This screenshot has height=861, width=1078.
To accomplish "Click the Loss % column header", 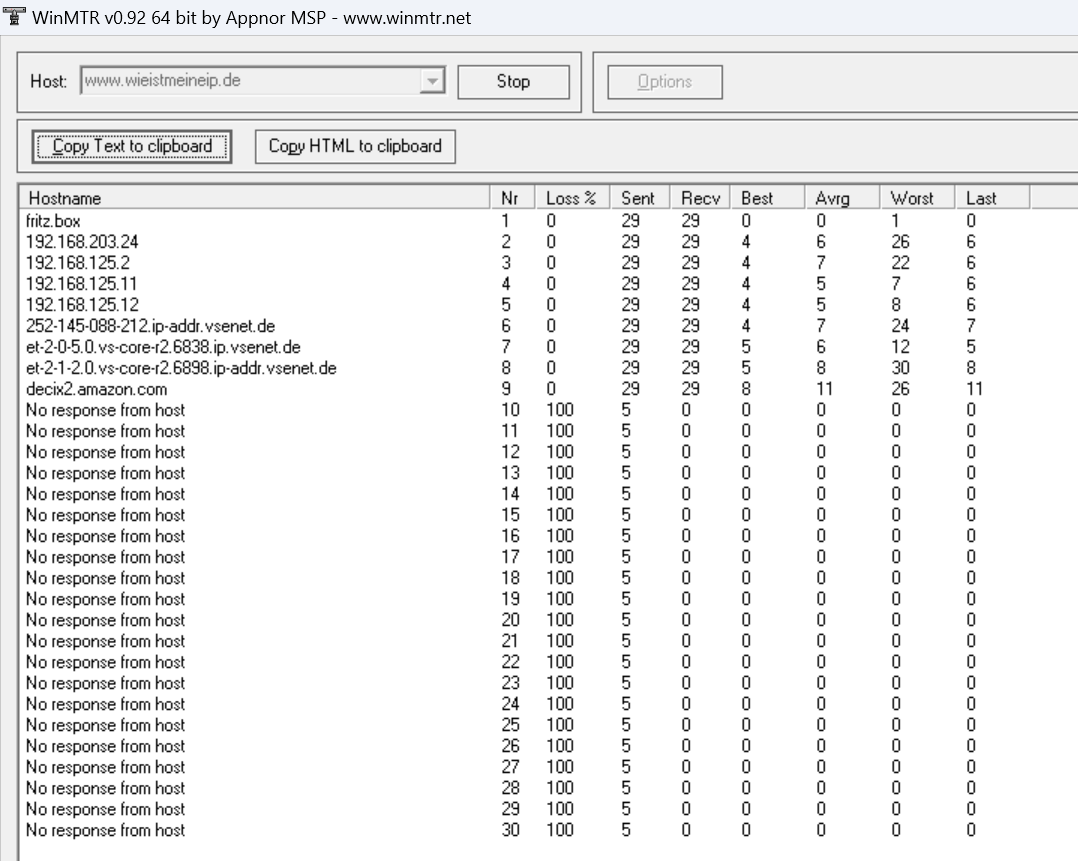I will [573, 198].
